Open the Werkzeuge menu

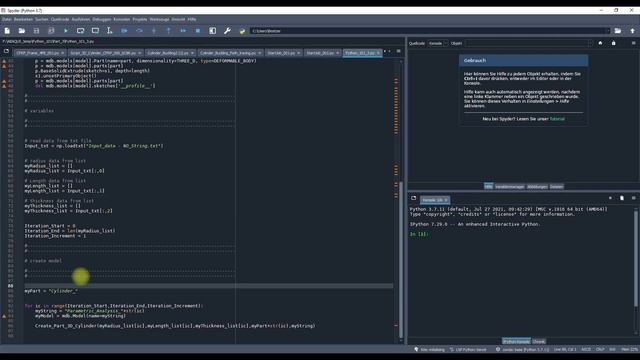point(159,19)
